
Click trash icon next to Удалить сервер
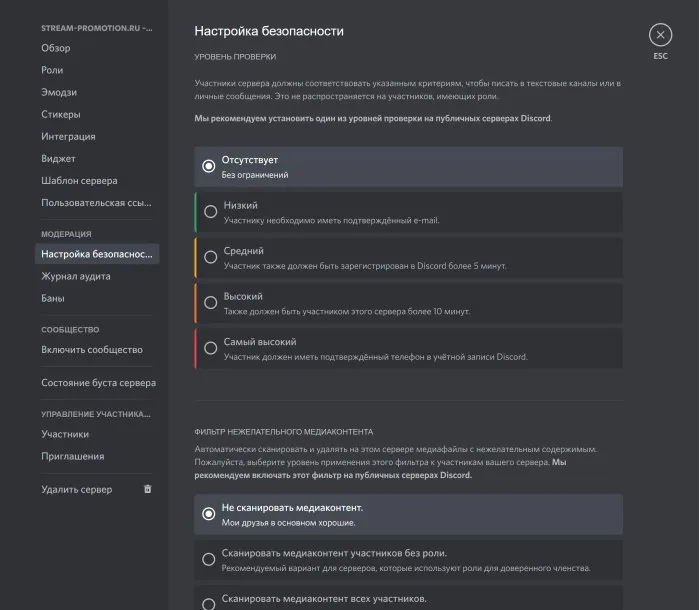(x=147, y=489)
